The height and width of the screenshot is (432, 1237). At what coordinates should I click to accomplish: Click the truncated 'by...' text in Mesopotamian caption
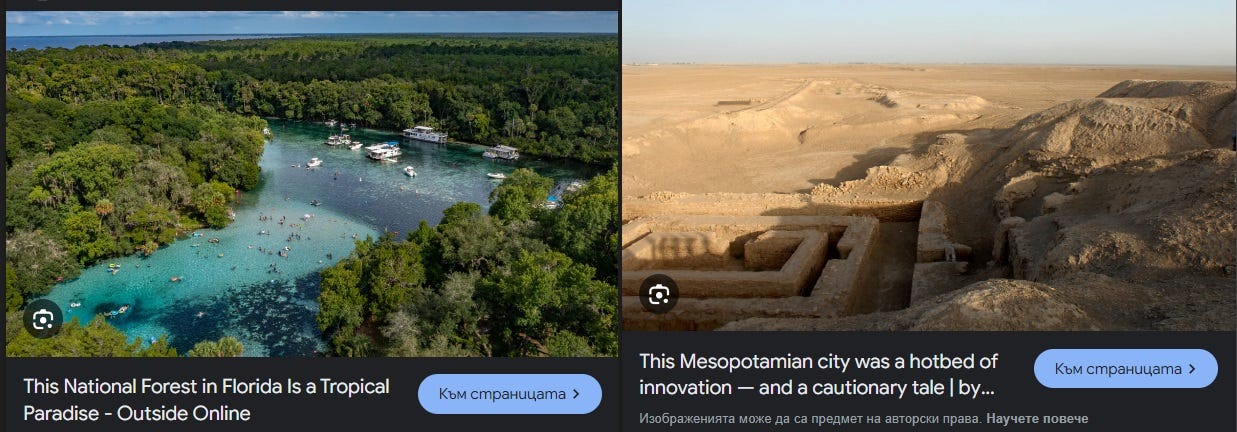click(977, 388)
